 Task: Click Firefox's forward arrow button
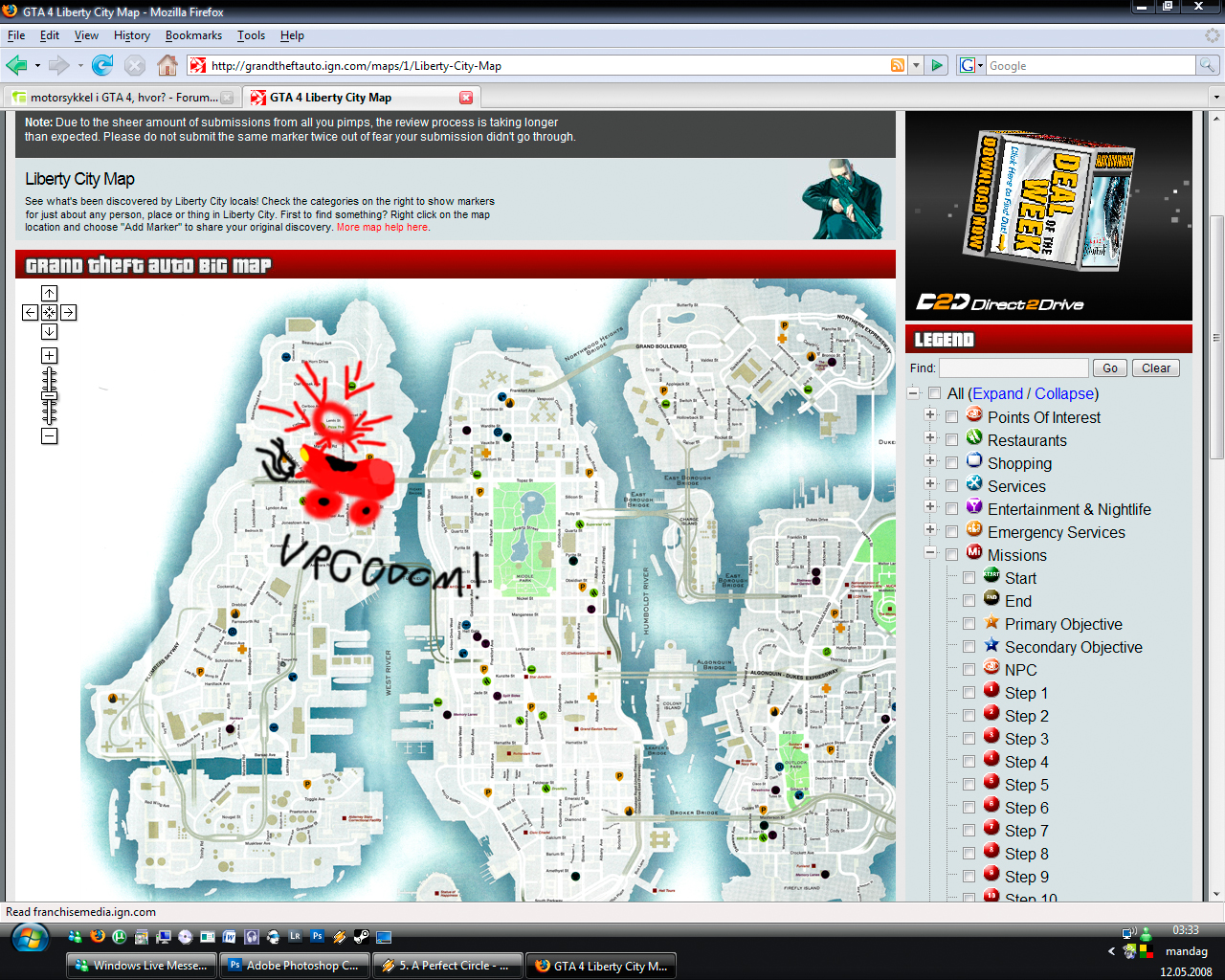[x=59, y=65]
